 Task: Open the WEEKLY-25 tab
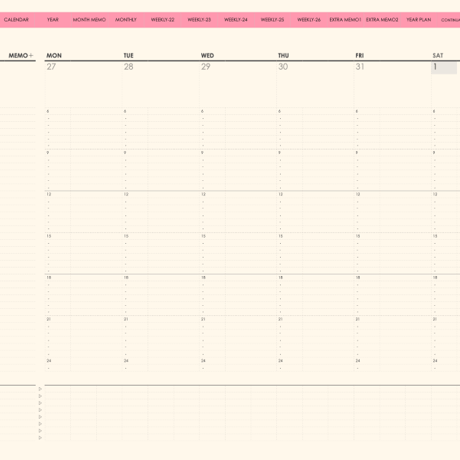coord(272,20)
